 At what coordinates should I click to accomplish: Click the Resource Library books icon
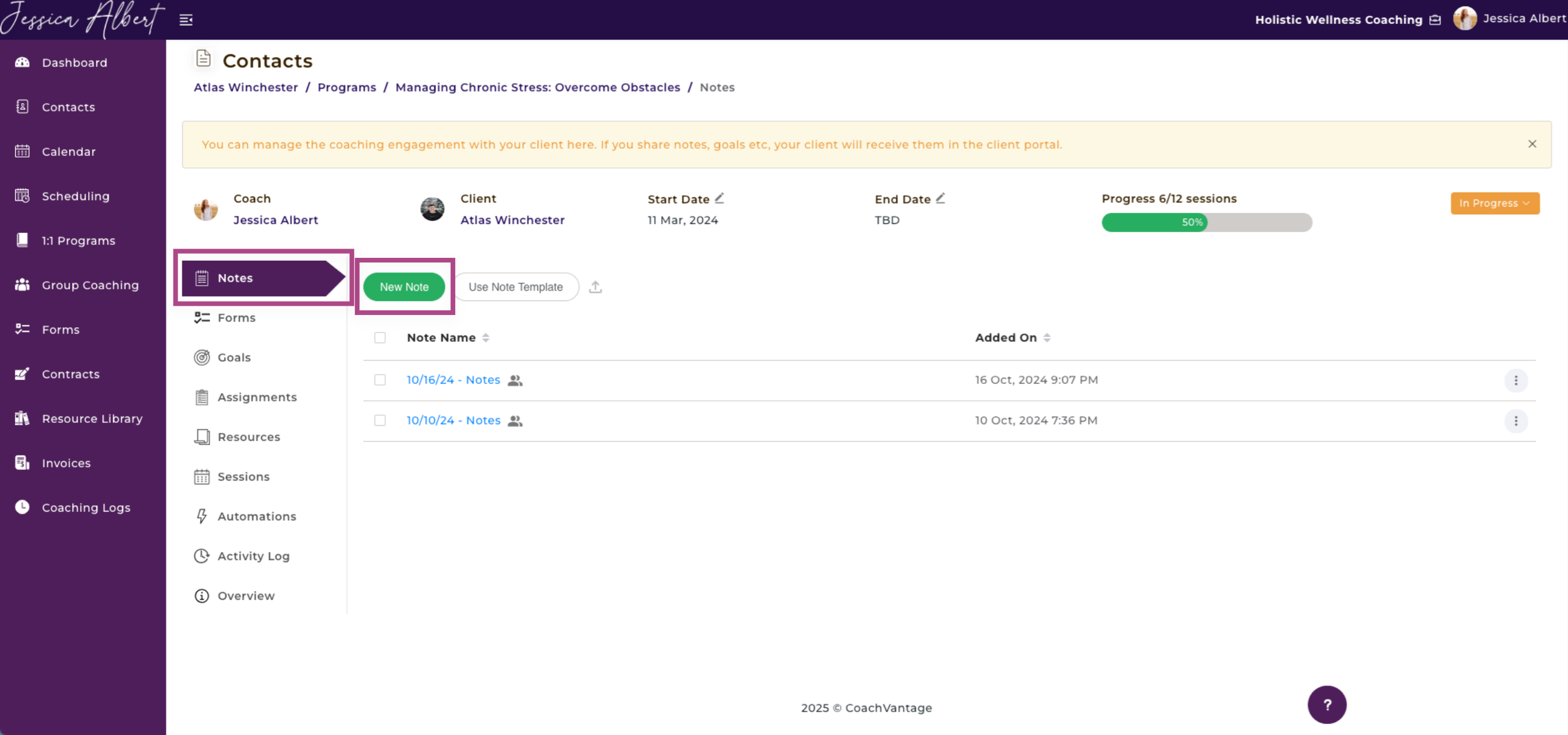[23, 418]
